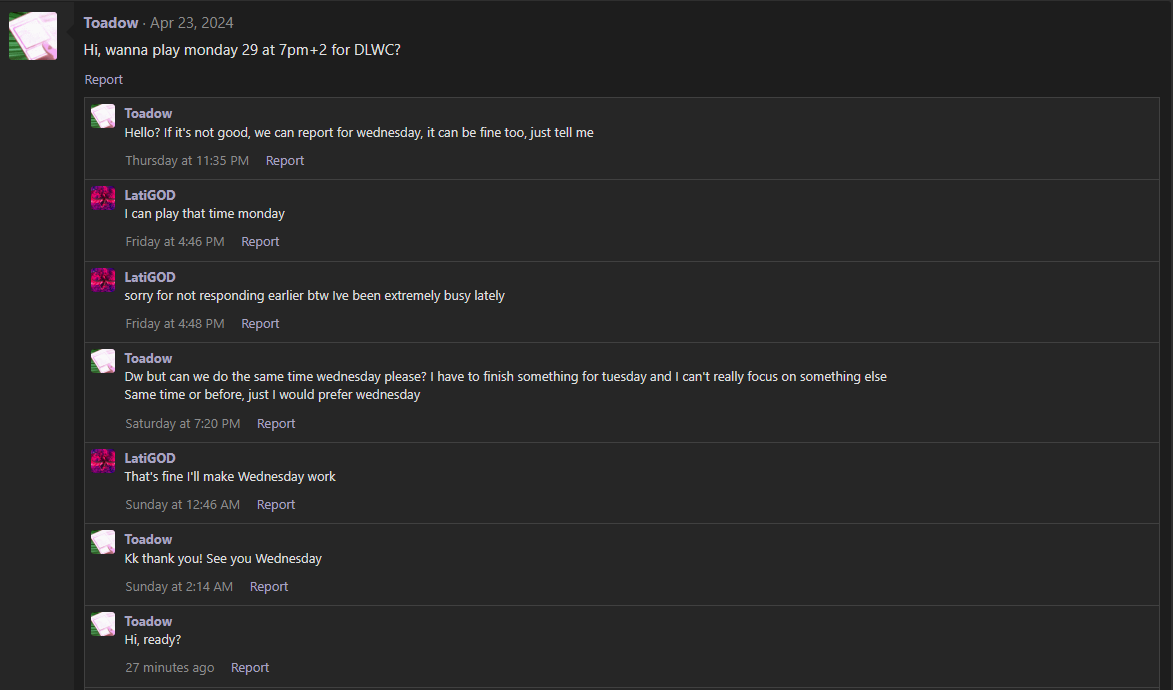Click Toadow's avatar beside 'Kk thank you!' reply
The image size is (1173, 690).
click(x=103, y=542)
